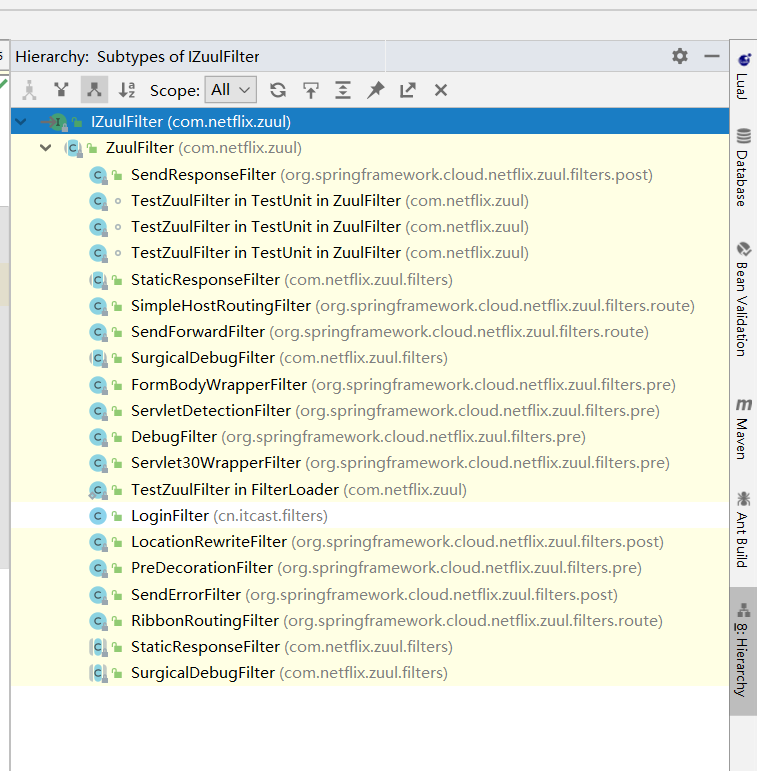The width and height of the screenshot is (757, 771).
Task: Open the Database side tool window
Action: point(743,167)
